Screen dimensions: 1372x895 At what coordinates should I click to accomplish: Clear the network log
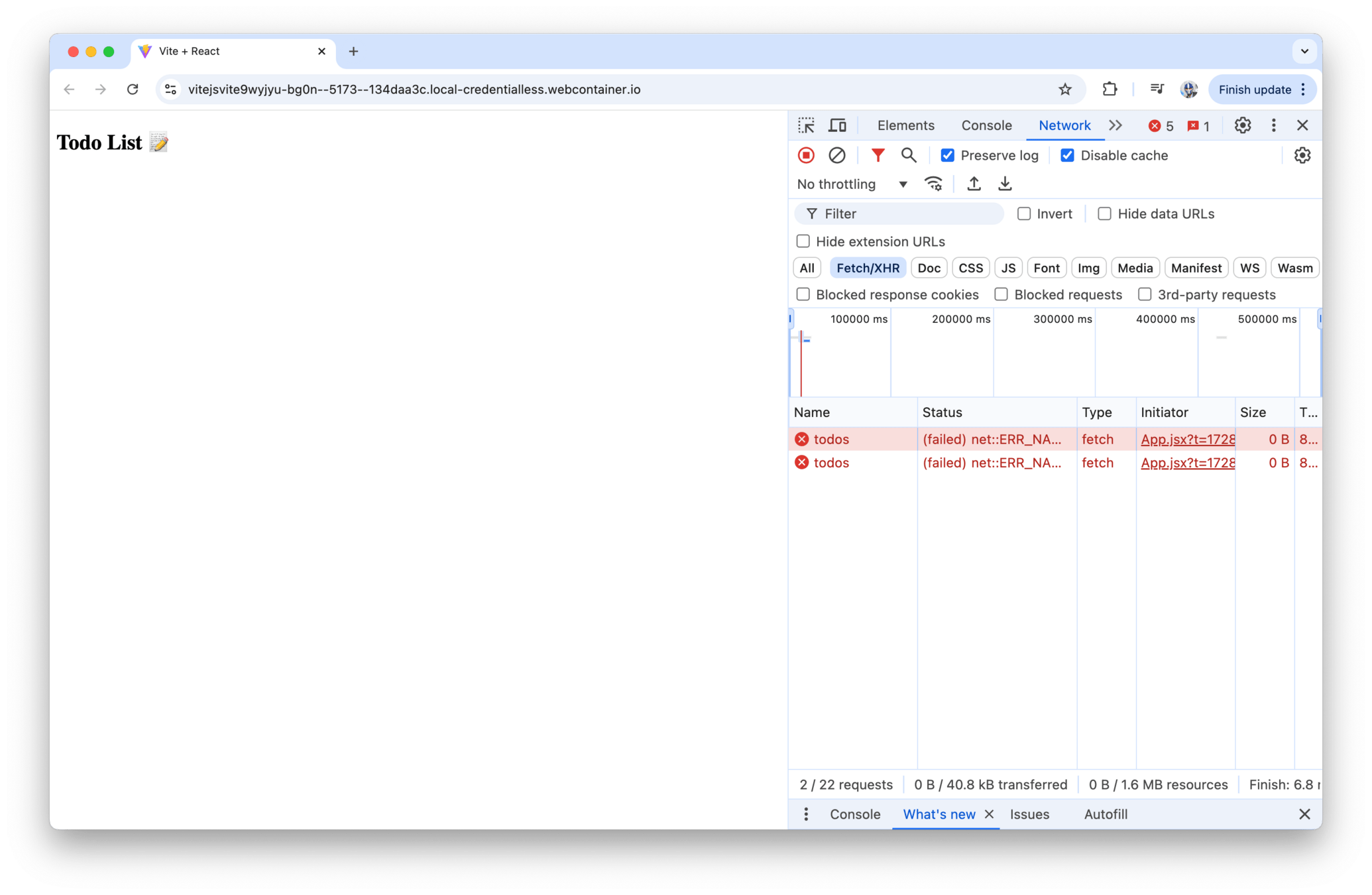[836, 155]
